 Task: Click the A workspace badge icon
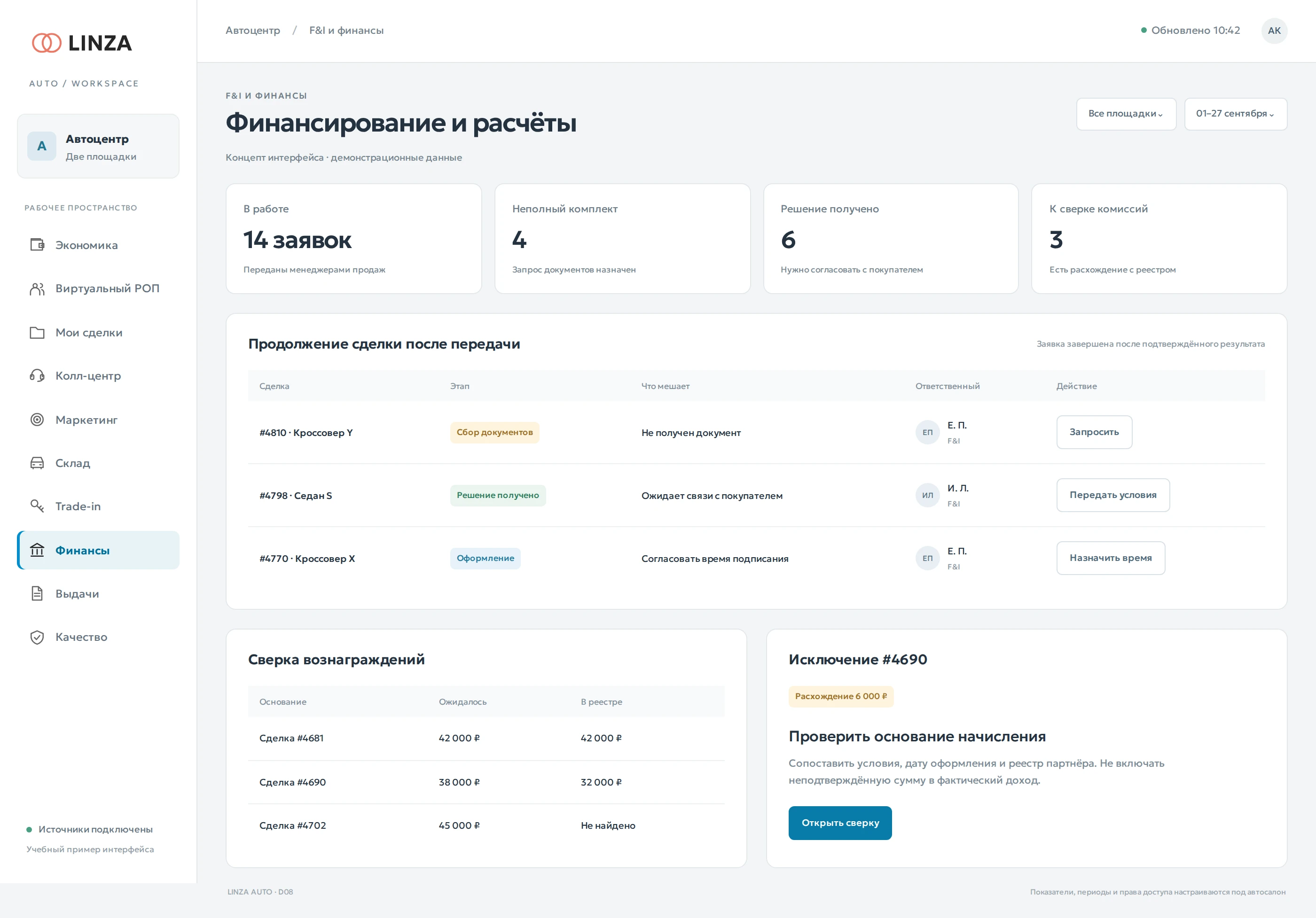coord(42,146)
